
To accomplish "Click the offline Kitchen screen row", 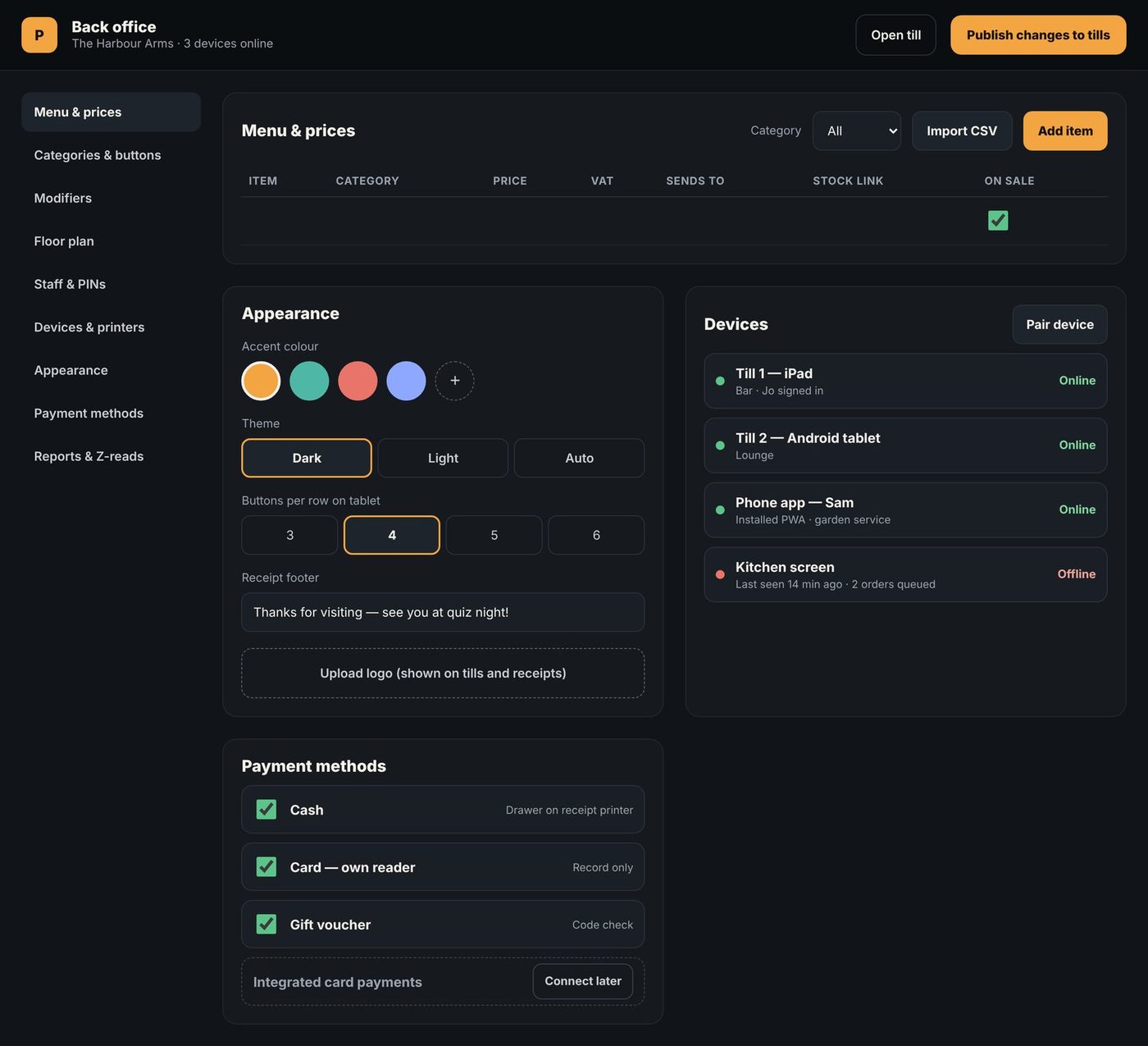I will pyautogui.click(x=905, y=574).
